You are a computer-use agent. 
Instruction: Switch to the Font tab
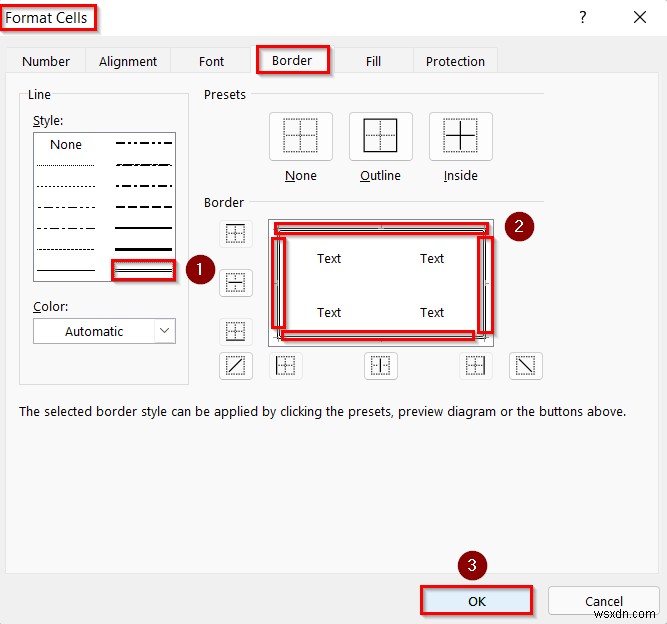[211, 61]
